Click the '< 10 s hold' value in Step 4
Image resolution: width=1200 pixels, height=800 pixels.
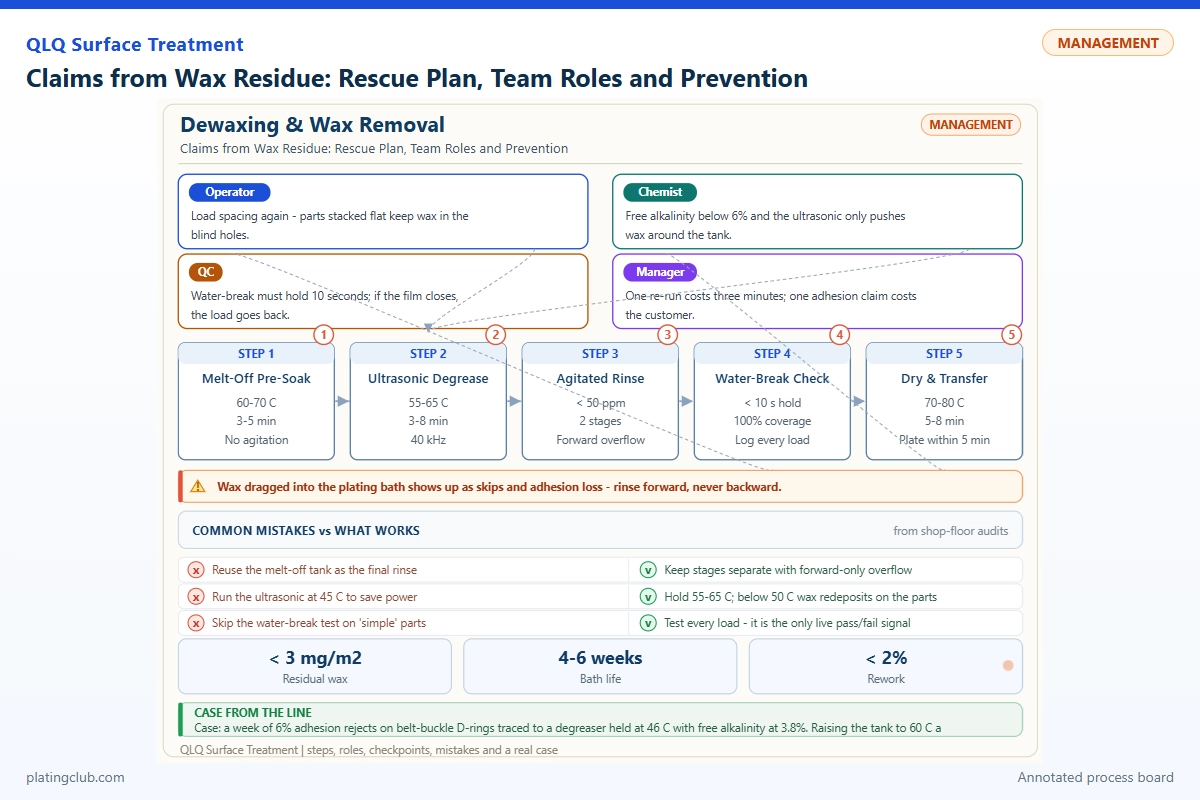pos(772,402)
